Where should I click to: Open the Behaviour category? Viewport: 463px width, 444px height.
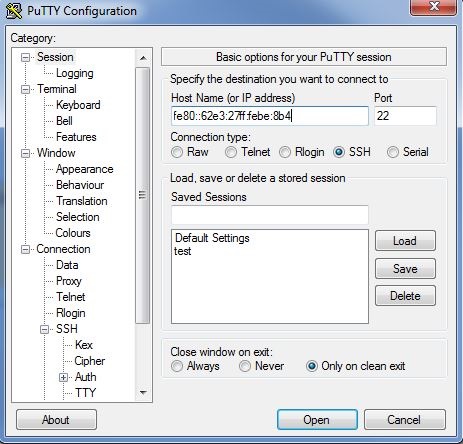[x=80, y=185]
